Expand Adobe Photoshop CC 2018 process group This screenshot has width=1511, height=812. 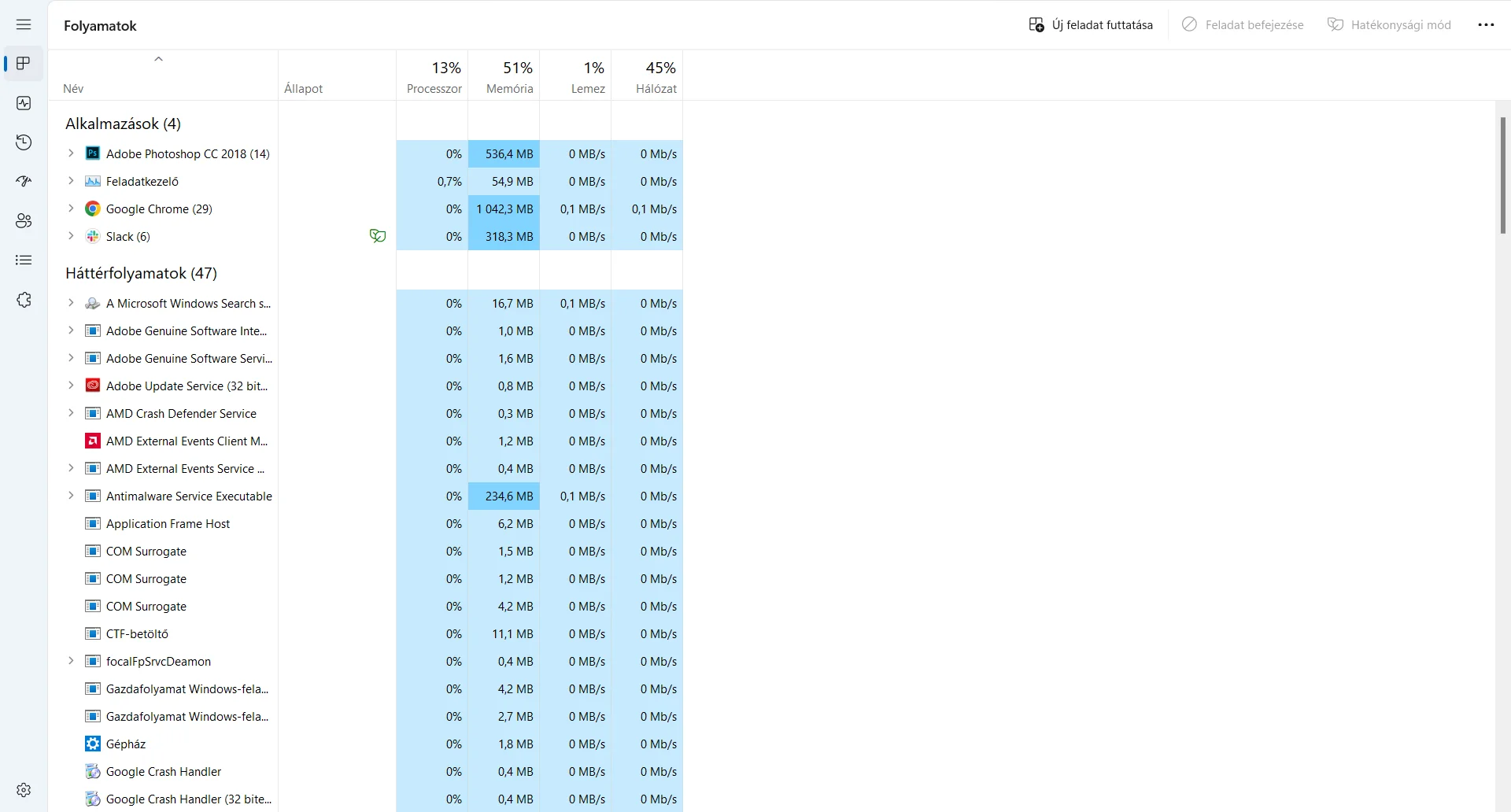(x=71, y=153)
